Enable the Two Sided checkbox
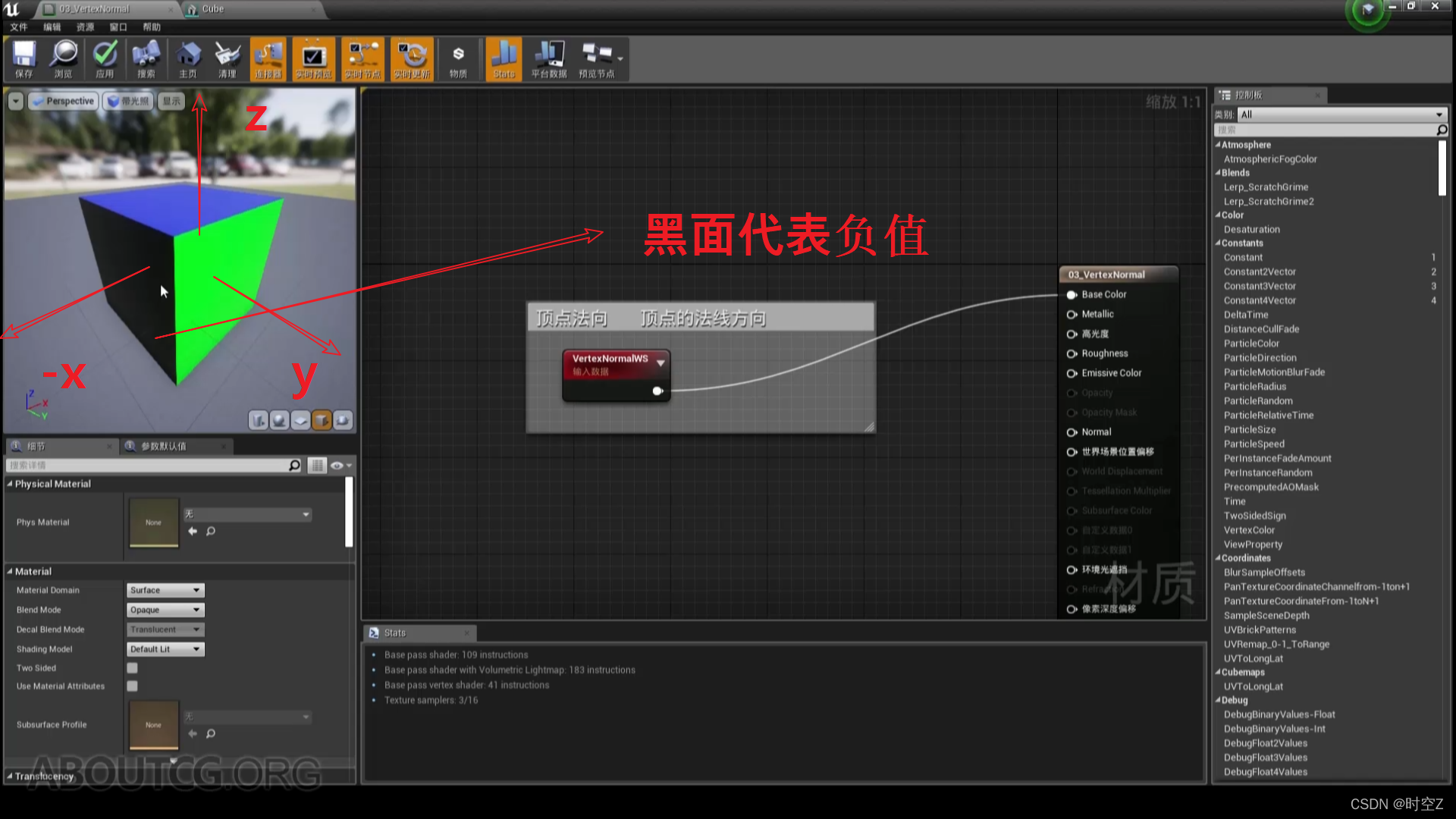The width and height of the screenshot is (1456, 819). coord(132,667)
